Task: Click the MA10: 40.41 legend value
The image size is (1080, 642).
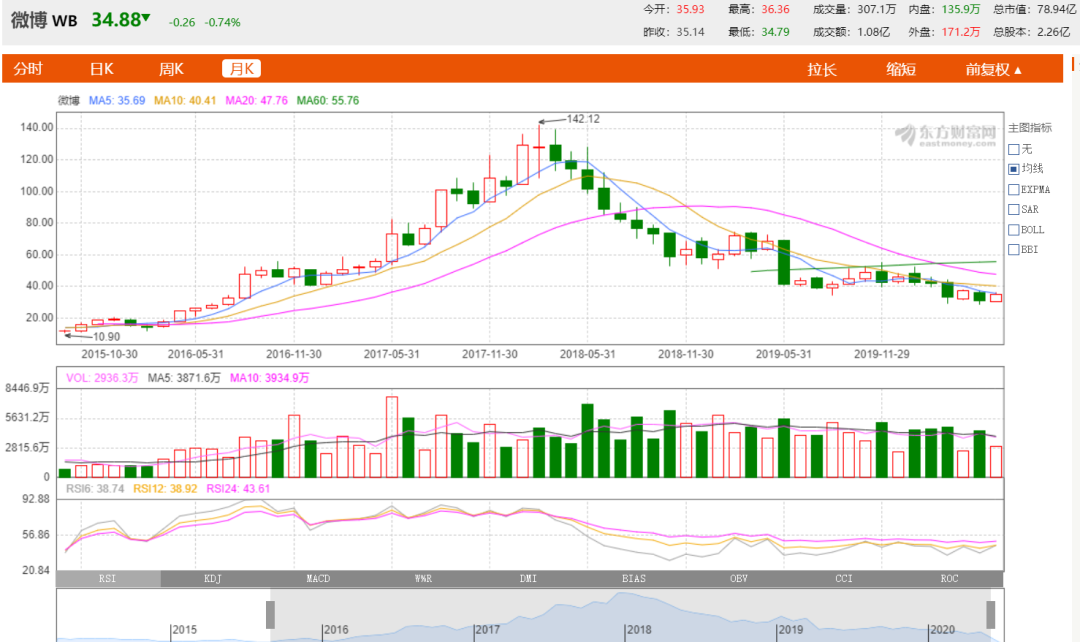Action: 185,101
